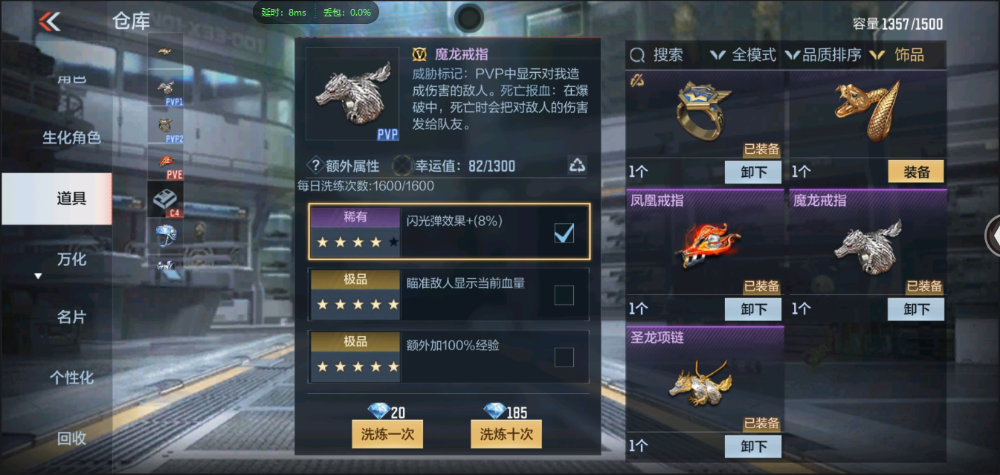Click the 洗炼一次 button
Screen dimensions: 1000x475
pos(388,435)
